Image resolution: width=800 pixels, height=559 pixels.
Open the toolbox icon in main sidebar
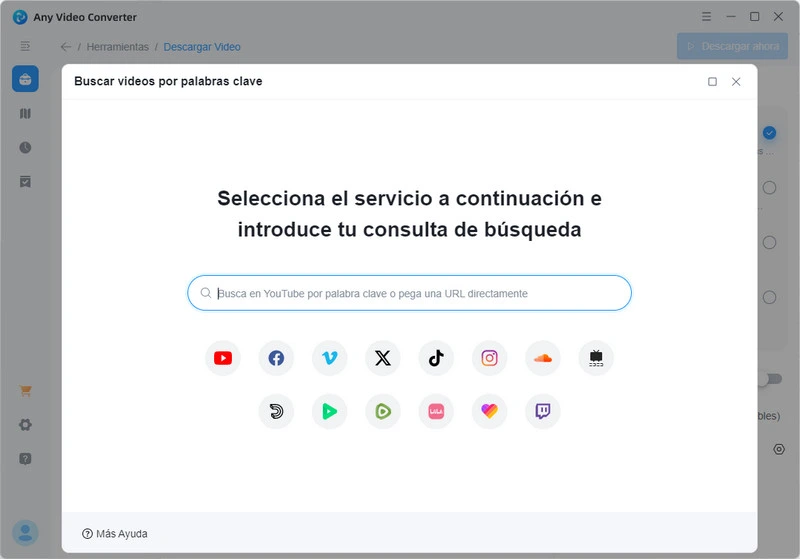tap(26, 79)
